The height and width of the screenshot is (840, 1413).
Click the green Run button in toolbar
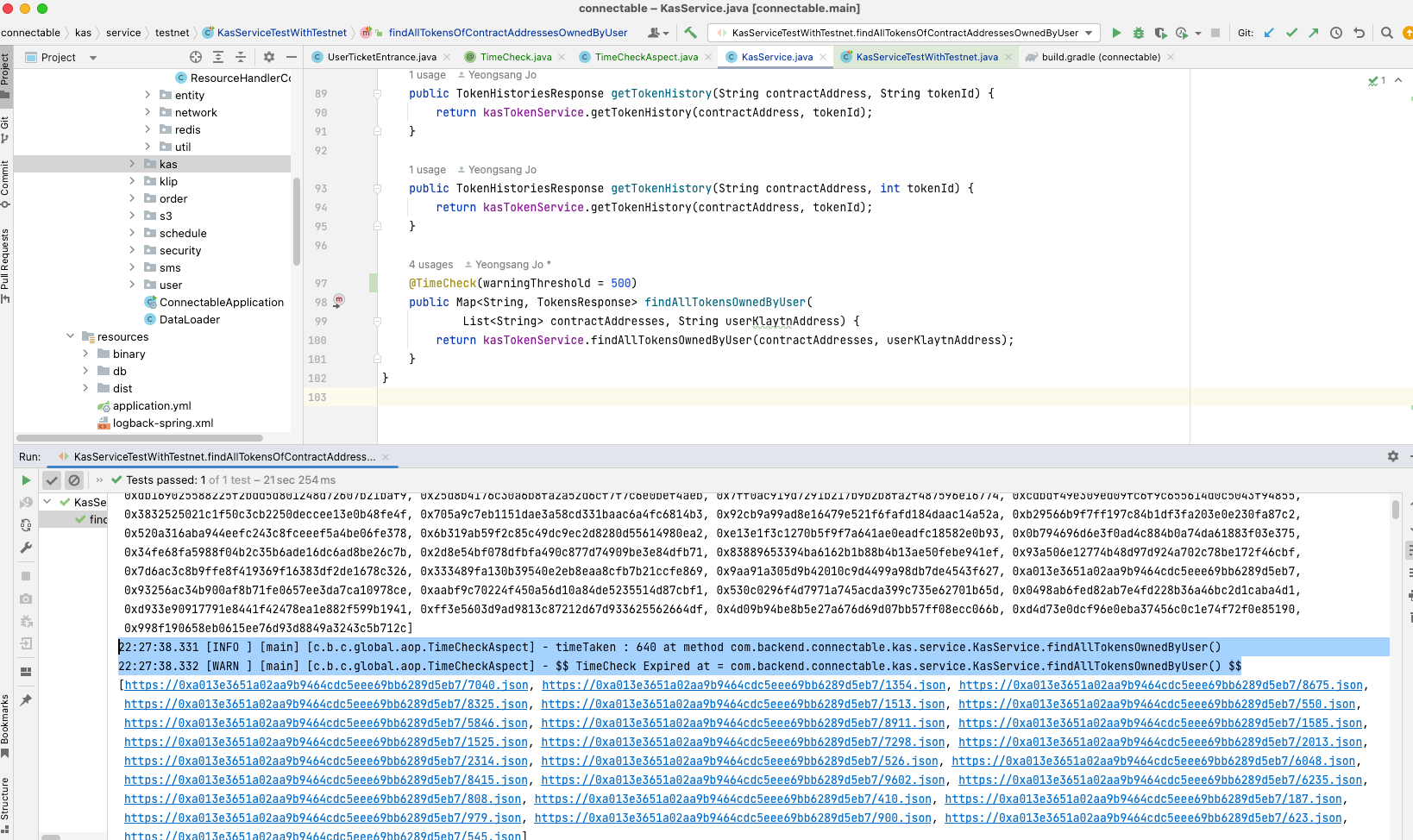tap(1116, 33)
